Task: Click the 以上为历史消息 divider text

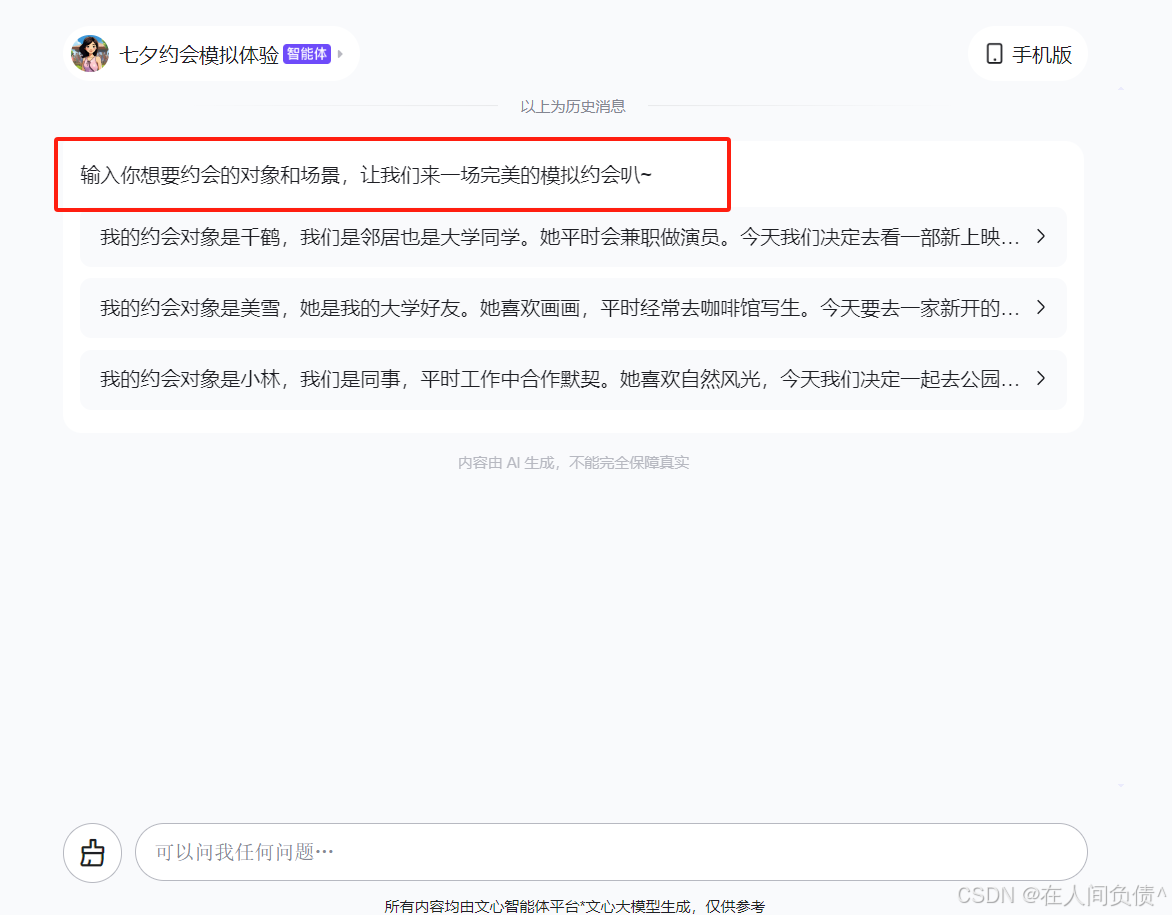Action: tap(573, 106)
